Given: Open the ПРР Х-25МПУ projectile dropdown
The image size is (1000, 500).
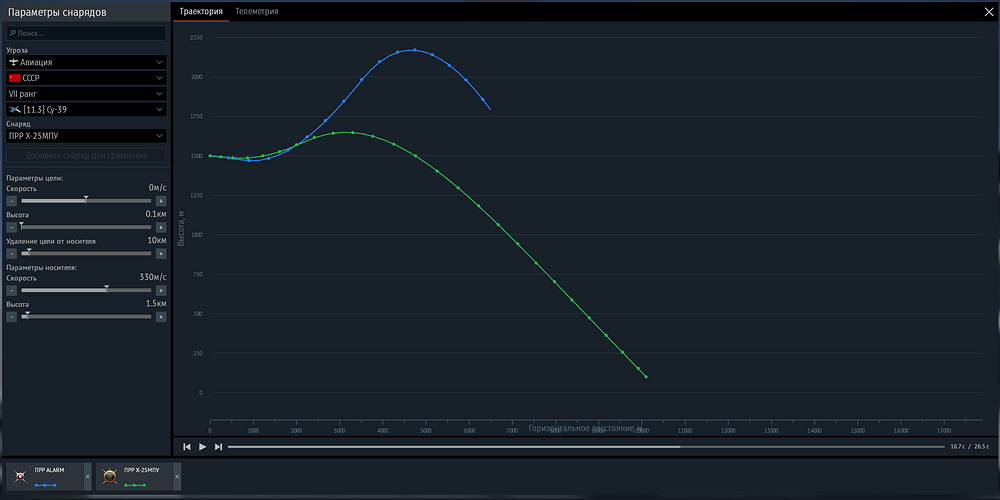Looking at the screenshot, I should click(x=86, y=136).
